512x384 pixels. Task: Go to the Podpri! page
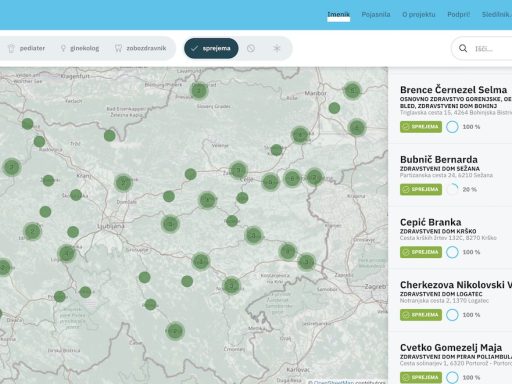point(459,14)
